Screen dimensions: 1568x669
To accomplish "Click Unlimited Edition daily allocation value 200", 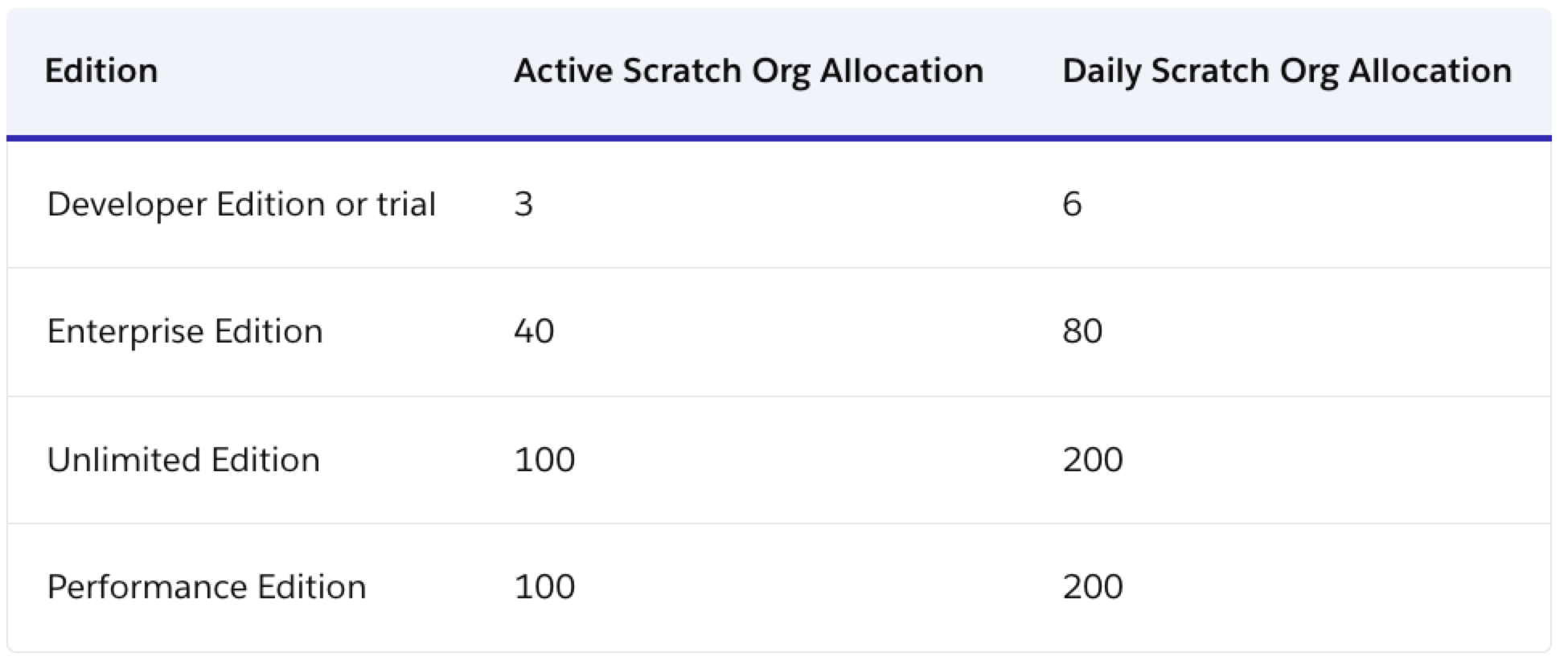I will [x=1093, y=460].
